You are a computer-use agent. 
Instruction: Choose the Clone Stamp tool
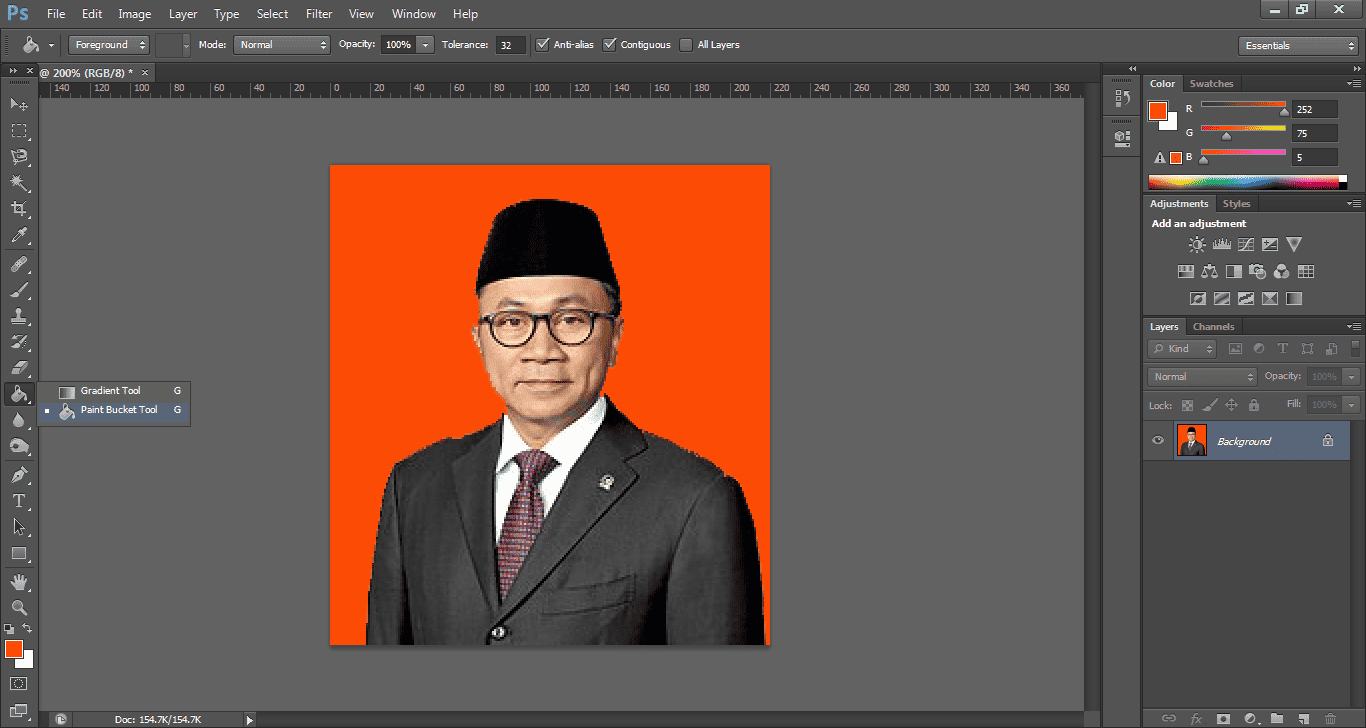pos(19,316)
